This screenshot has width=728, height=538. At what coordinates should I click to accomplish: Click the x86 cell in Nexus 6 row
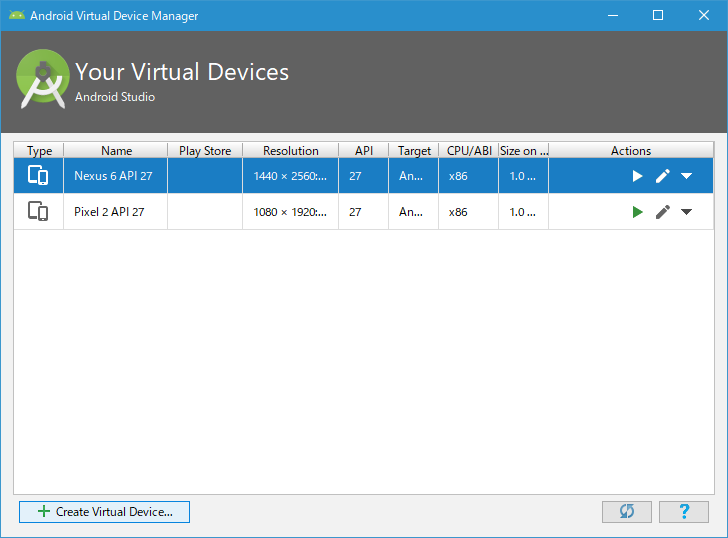point(468,176)
